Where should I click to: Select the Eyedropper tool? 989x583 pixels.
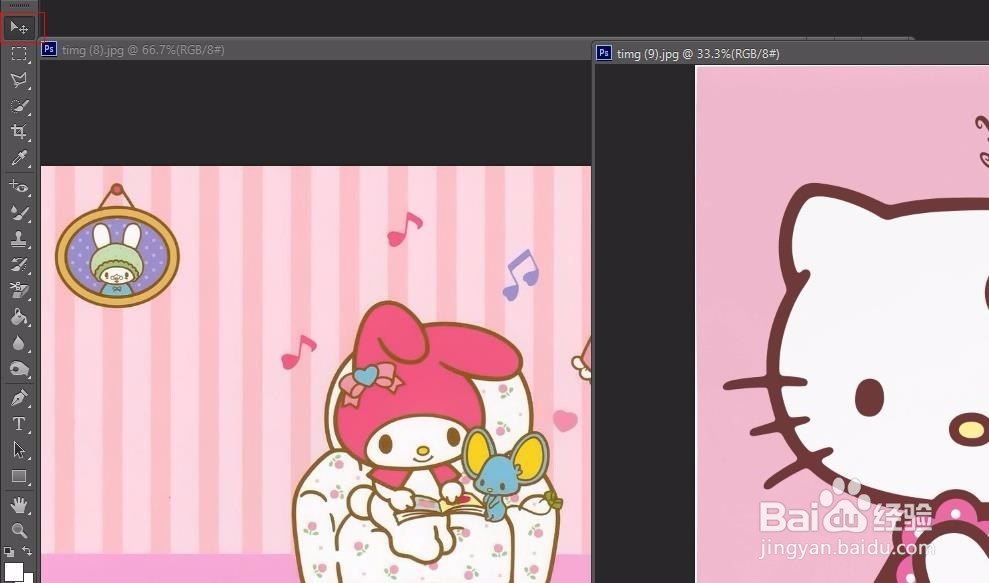pos(19,158)
